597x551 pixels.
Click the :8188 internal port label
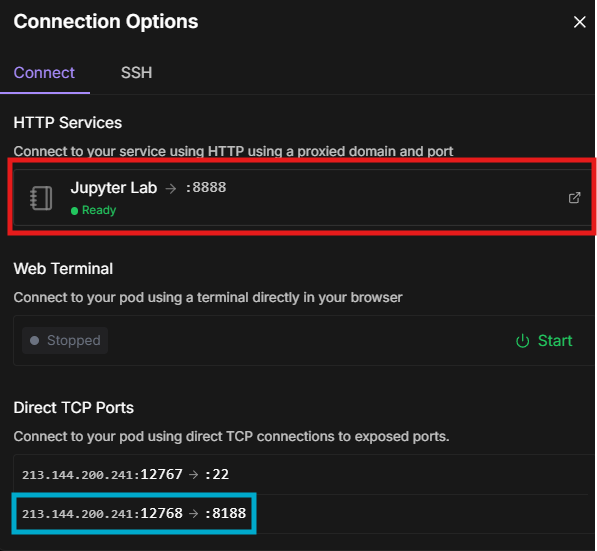click(x=225, y=513)
